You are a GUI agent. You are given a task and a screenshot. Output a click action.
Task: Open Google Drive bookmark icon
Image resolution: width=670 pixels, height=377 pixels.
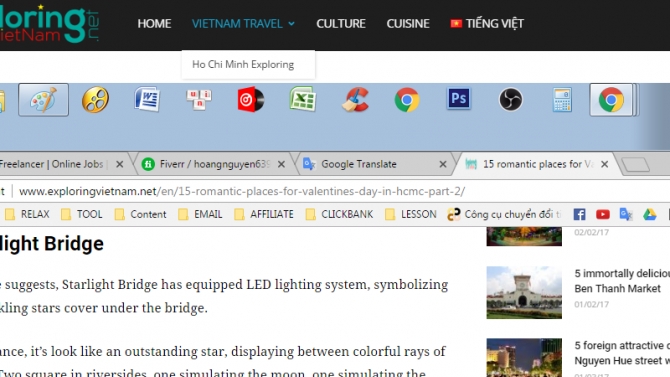click(x=649, y=214)
